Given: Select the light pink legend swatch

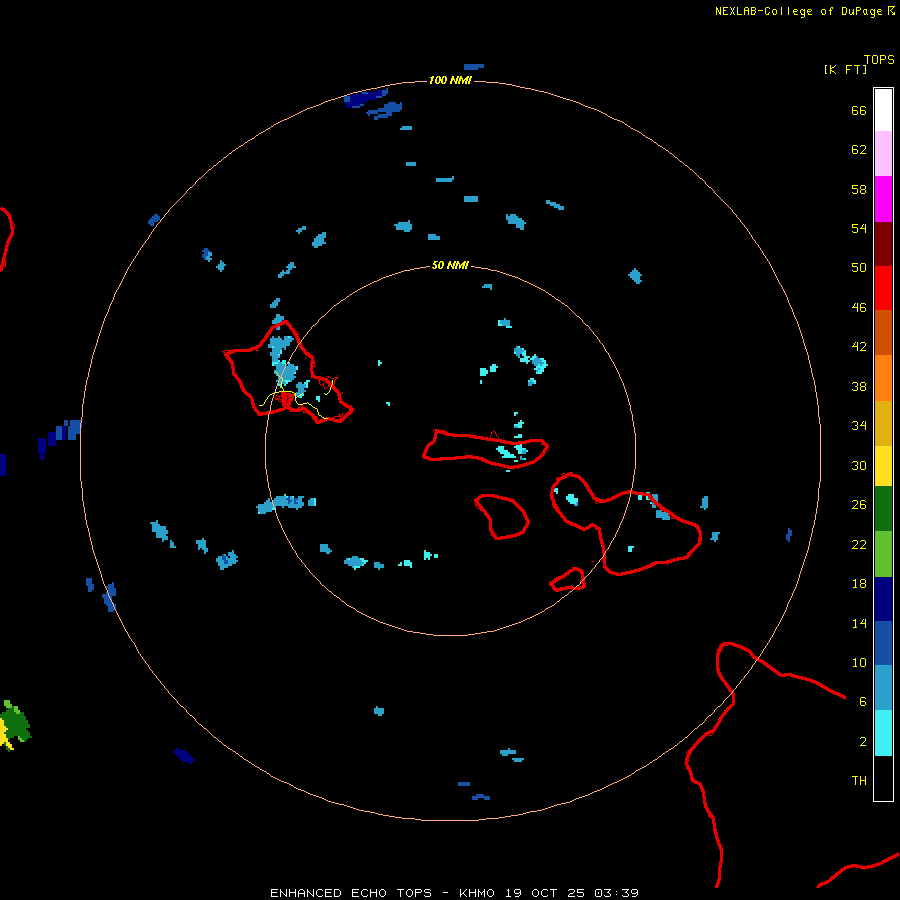Looking at the screenshot, I should (883, 153).
